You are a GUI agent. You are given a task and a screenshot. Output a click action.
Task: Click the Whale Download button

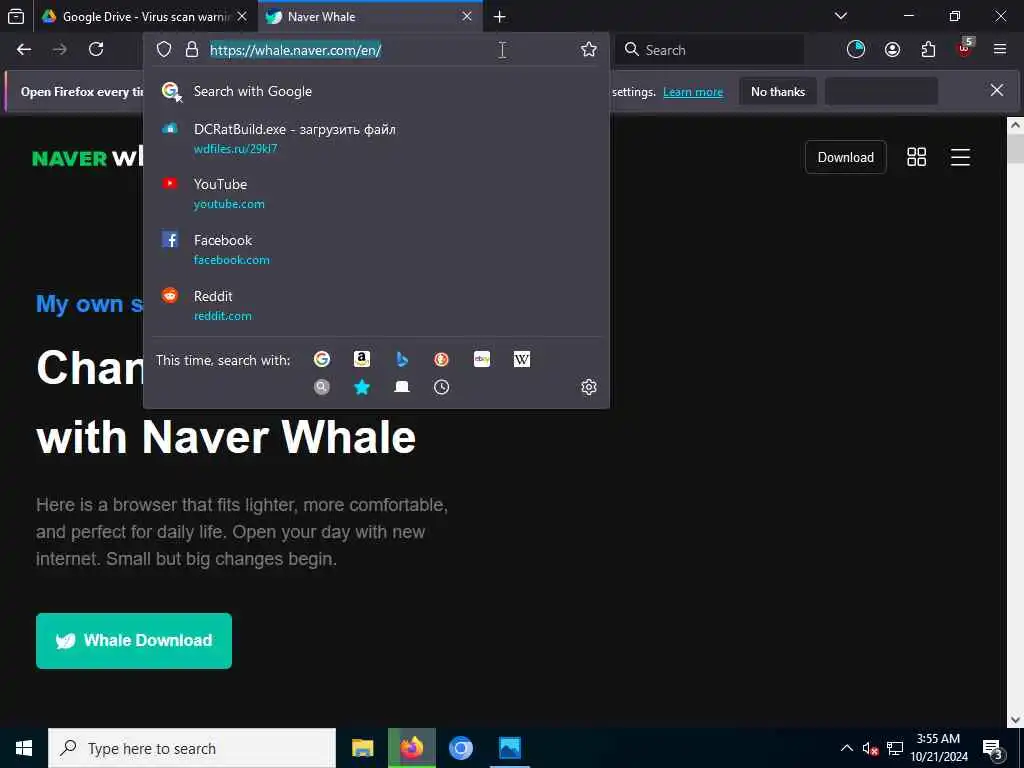134,641
